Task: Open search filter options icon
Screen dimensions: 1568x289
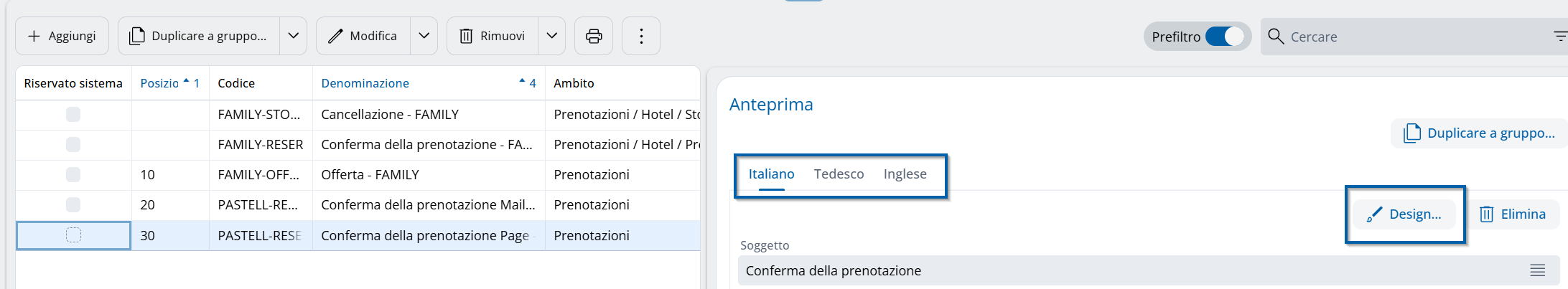Action: pos(1560,37)
